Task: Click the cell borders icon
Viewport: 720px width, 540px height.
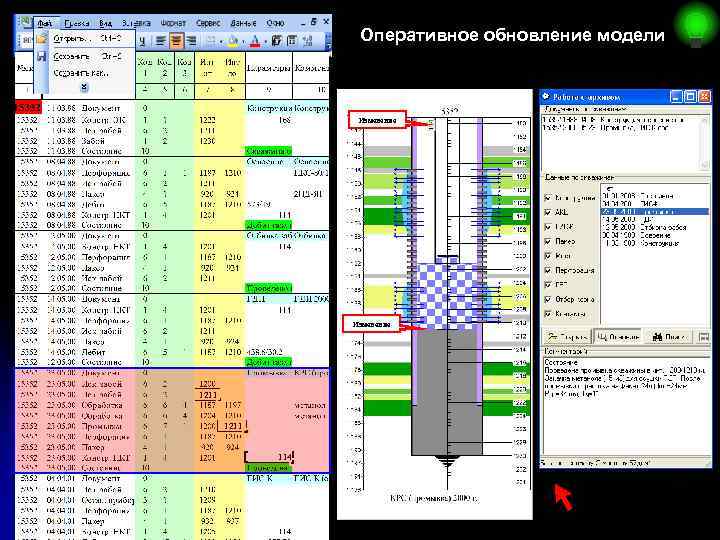Action: click(x=210, y=41)
